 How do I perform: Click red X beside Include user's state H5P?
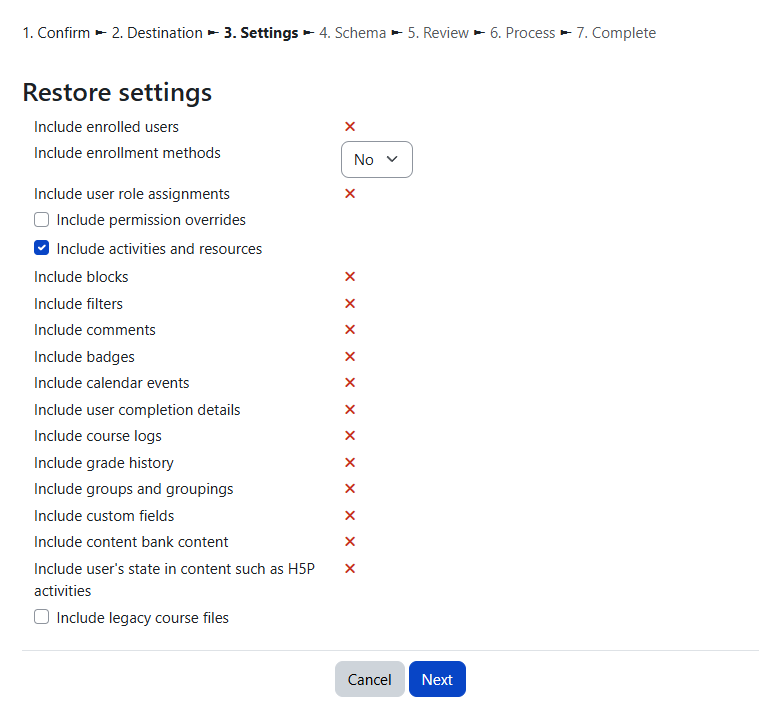click(x=350, y=568)
